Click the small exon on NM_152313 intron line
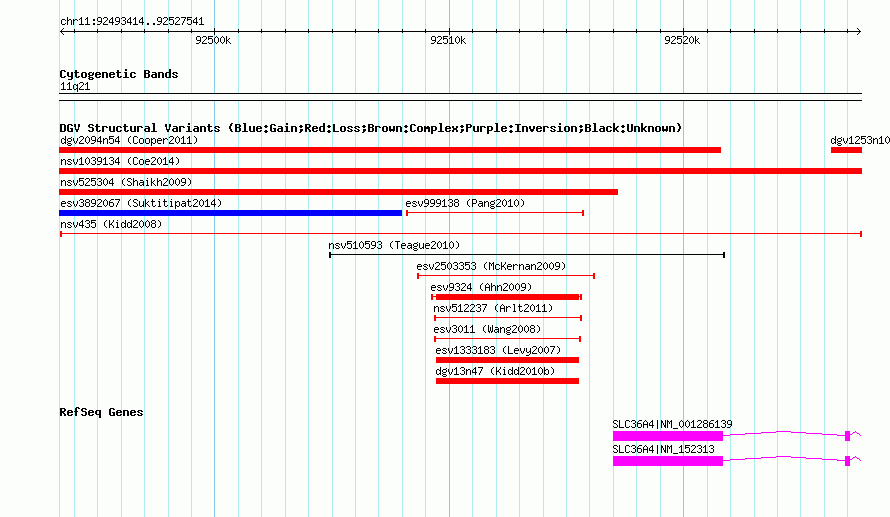The height and width of the screenshot is (517, 890). (x=847, y=461)
